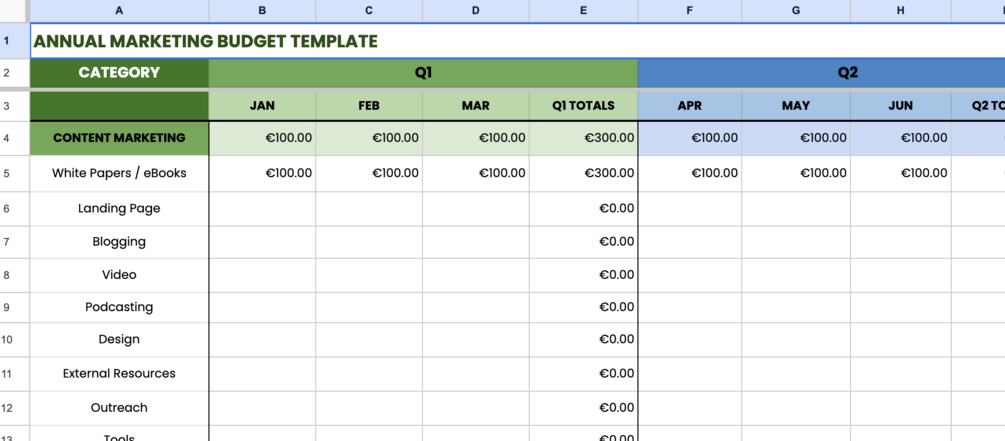Click the CATEGORY header cell
Image resolution: width=1005 pixels, height=441 pixels.
click(x=119, y=73)
